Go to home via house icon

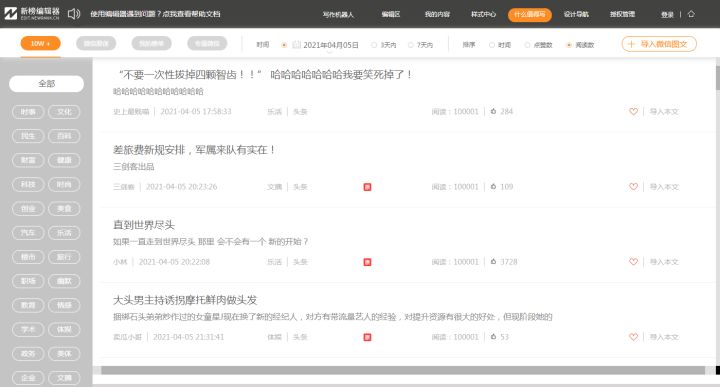[691, 14]
